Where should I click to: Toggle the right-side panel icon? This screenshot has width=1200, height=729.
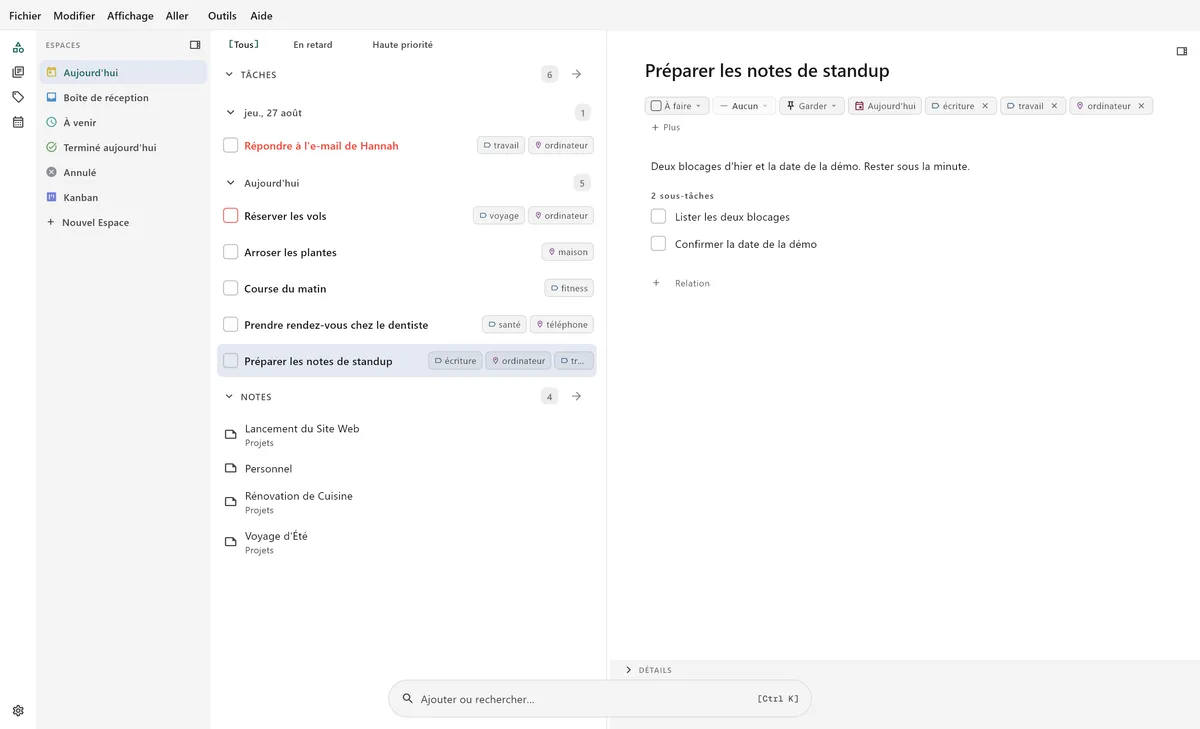coord(1182,51)
